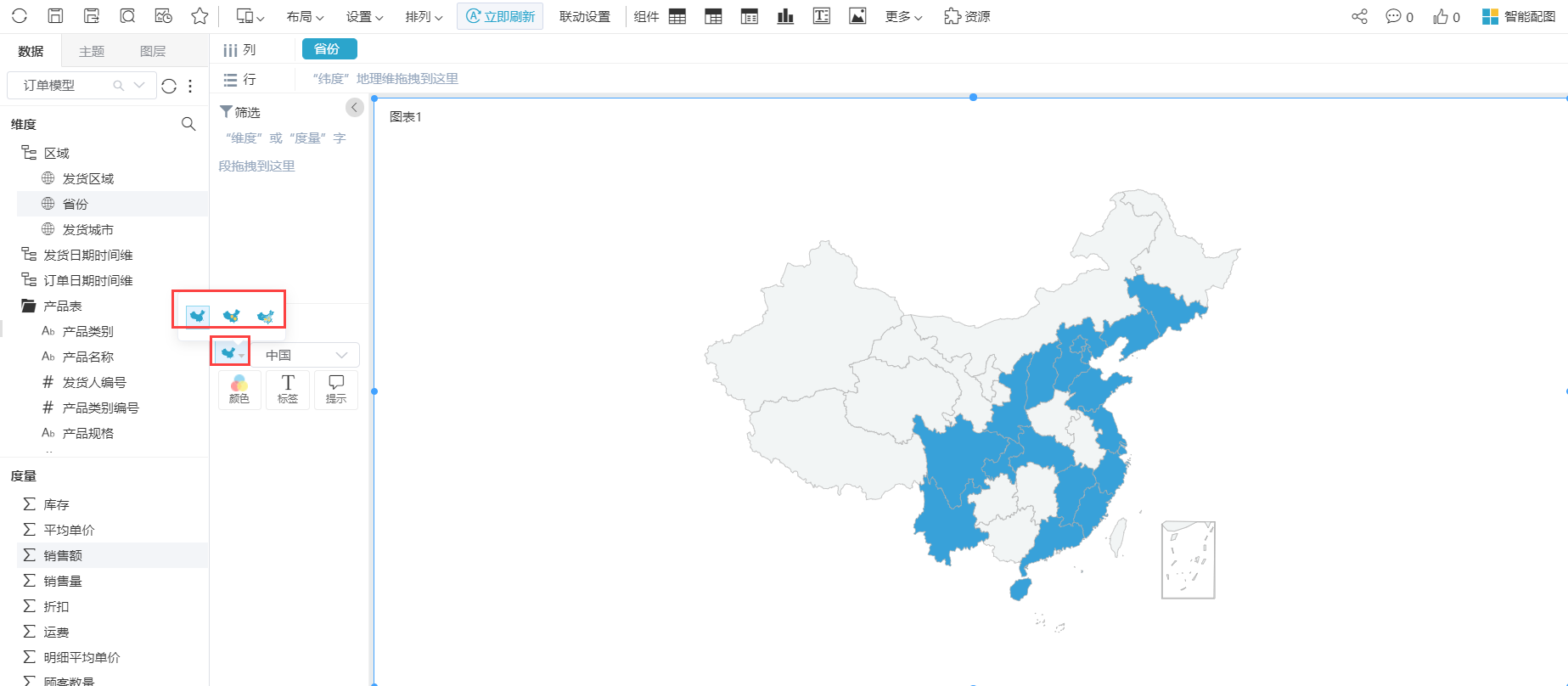Open the 排列 menu

(x=424, y=16)
